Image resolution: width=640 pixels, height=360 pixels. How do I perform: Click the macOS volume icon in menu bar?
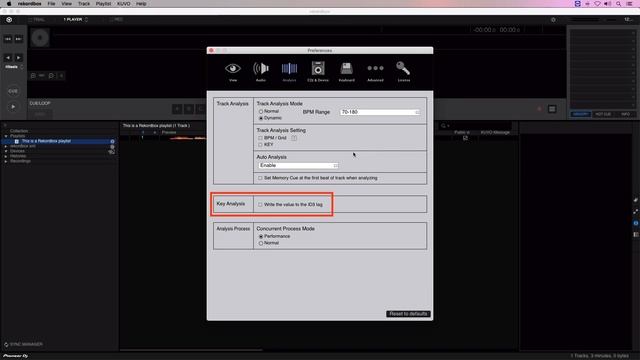coord(608,4)
